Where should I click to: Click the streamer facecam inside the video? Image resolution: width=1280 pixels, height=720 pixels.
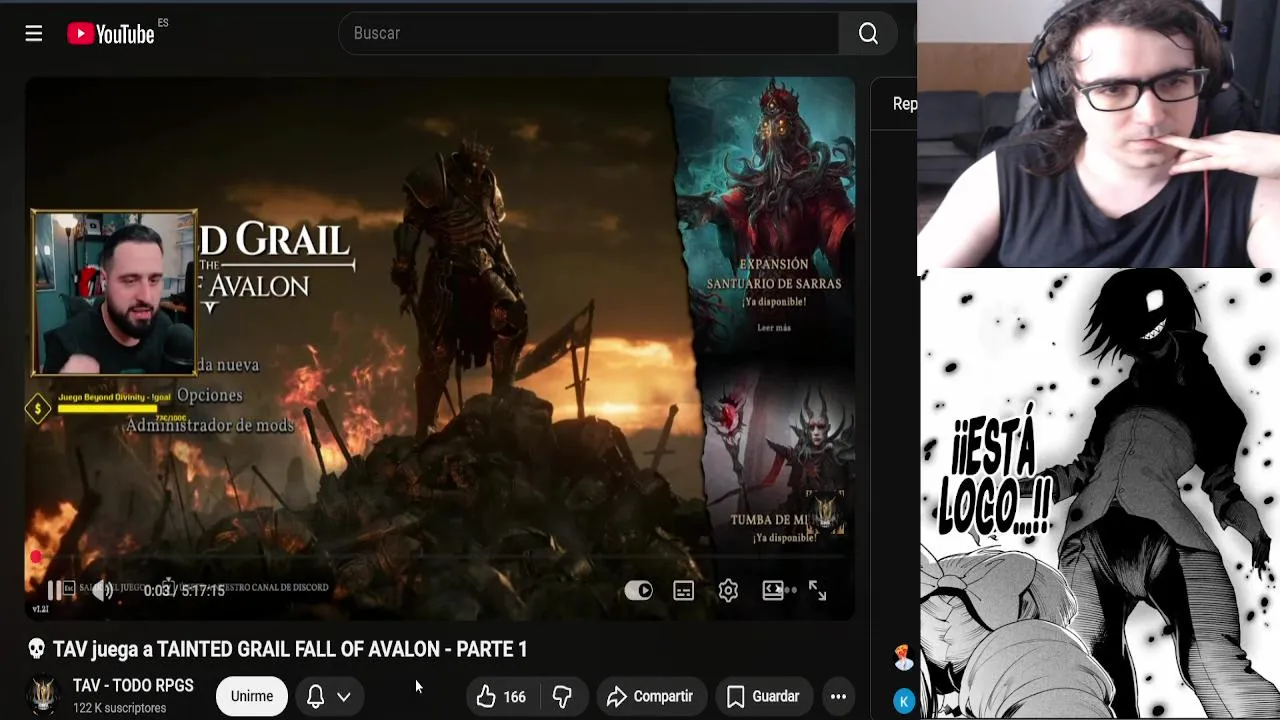pos(114,292)
